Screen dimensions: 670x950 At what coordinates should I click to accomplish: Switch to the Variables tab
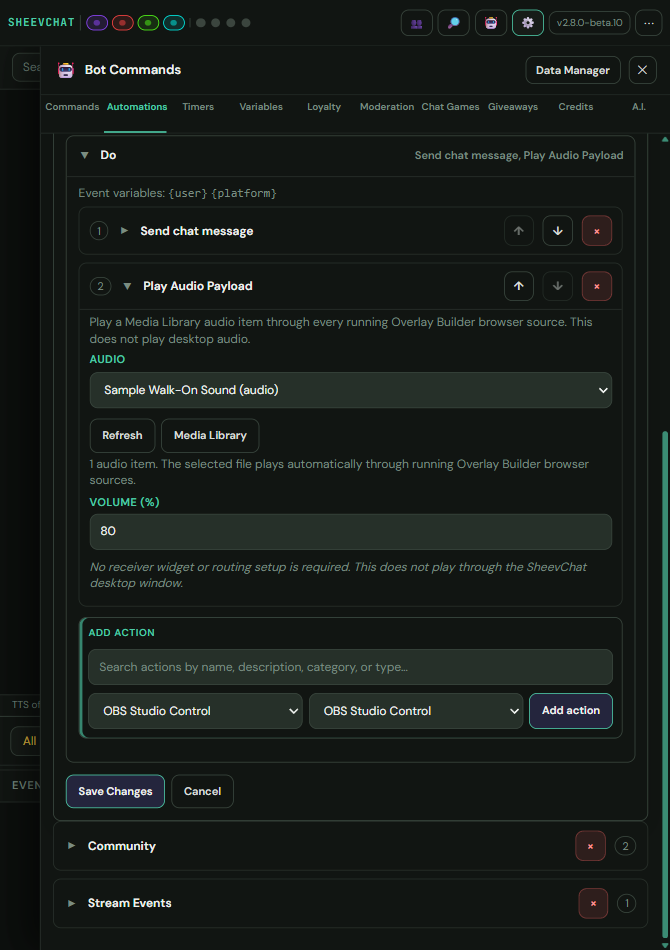point(261,107)
